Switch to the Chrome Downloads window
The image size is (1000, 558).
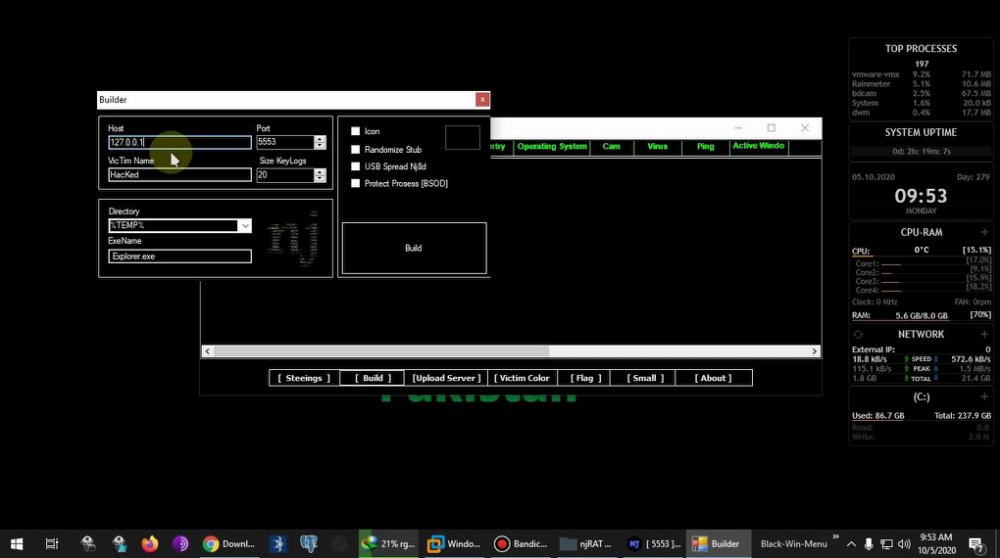229,543
